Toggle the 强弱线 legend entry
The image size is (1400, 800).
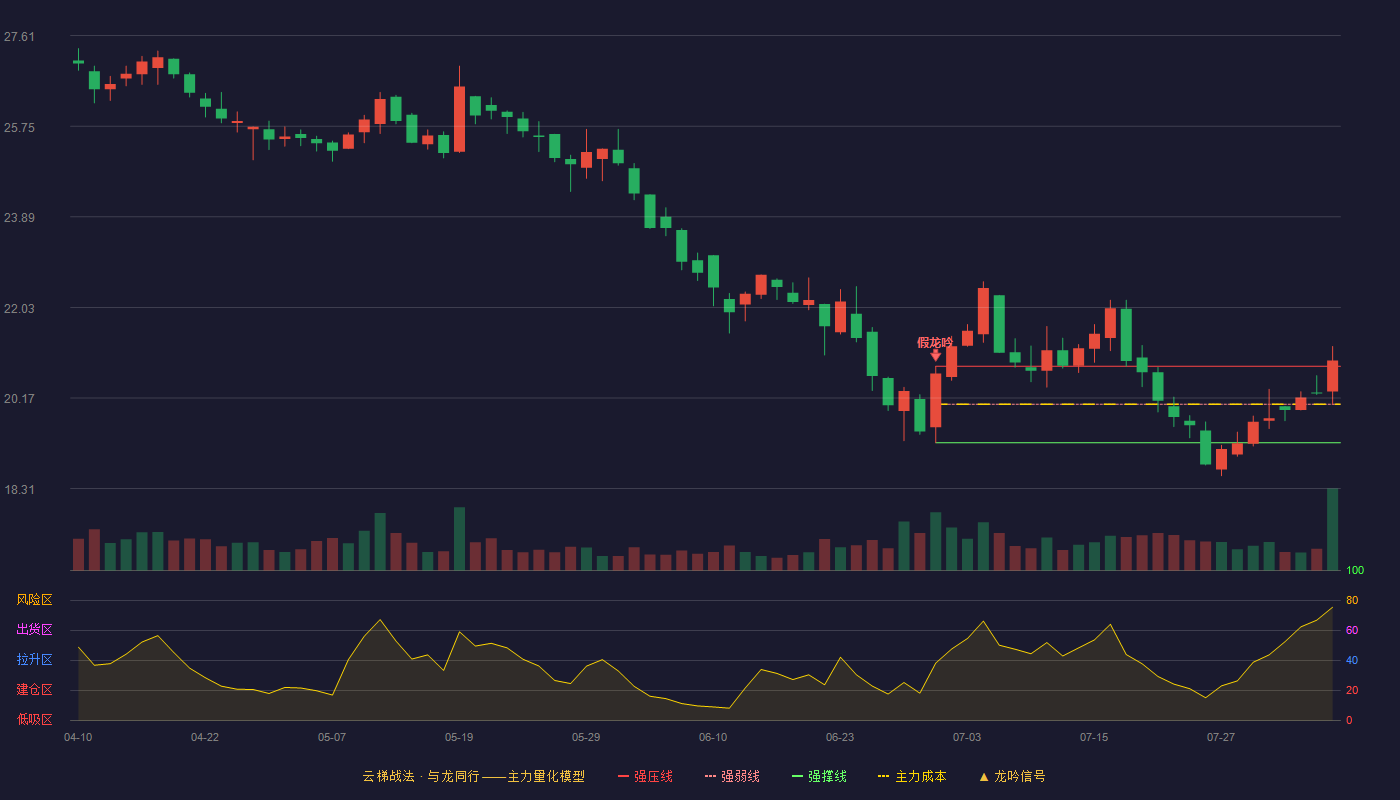pyautogui.click(x=732, y=776)
